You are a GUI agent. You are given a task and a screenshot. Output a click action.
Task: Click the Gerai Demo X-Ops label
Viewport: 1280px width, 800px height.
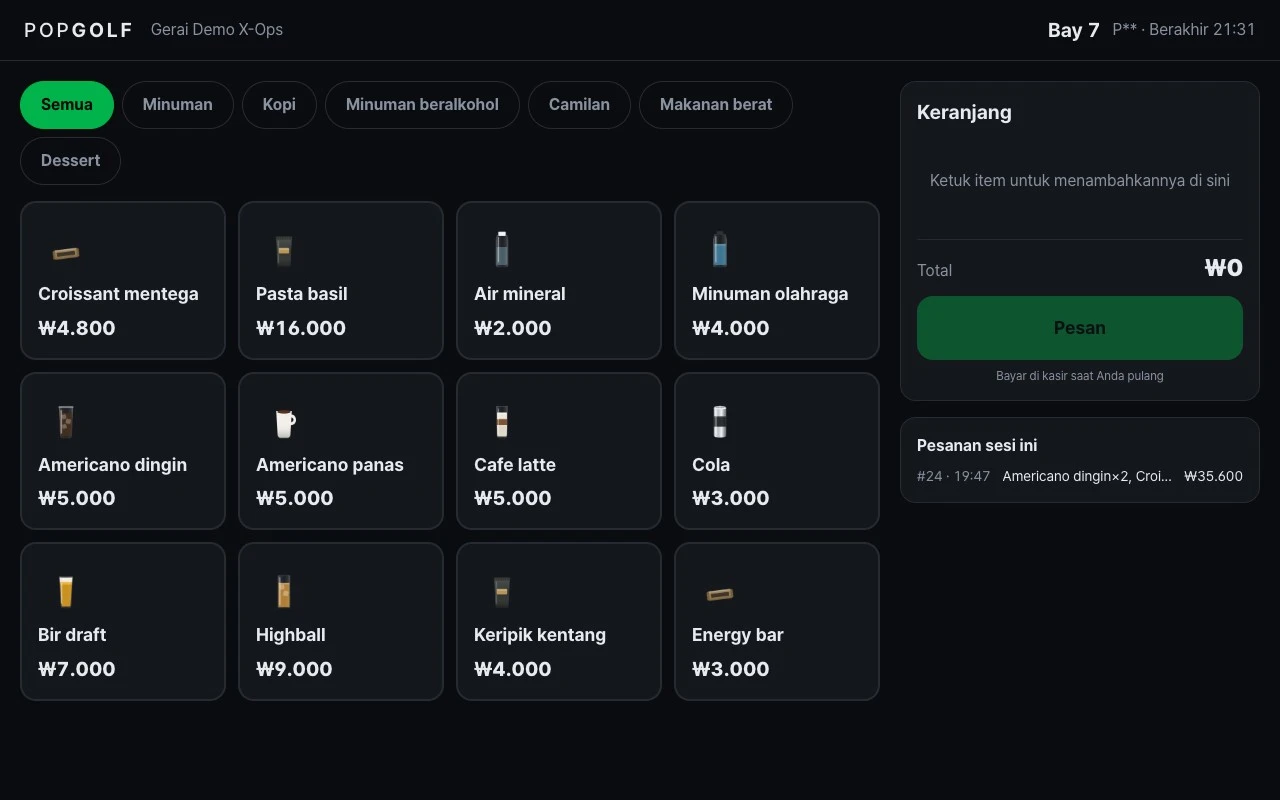217,30
